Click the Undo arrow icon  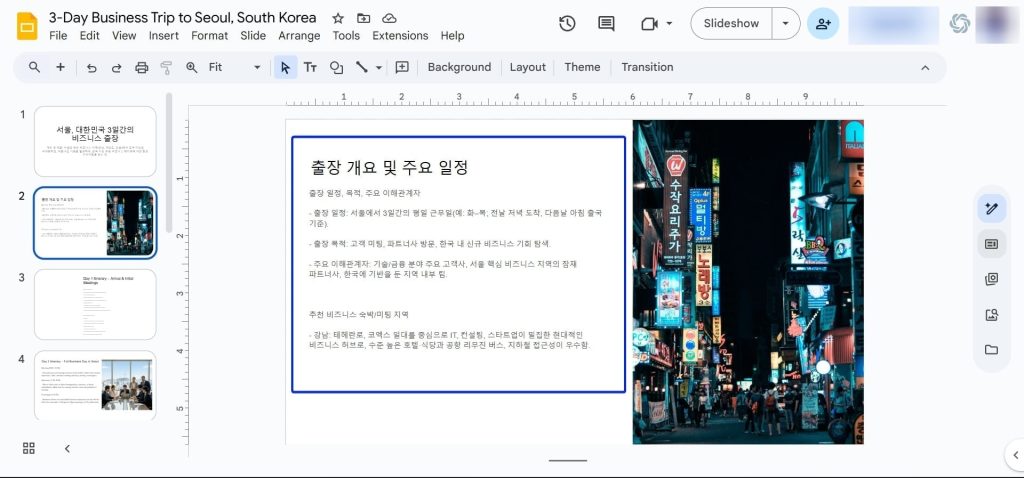click(x=92, y=68)
